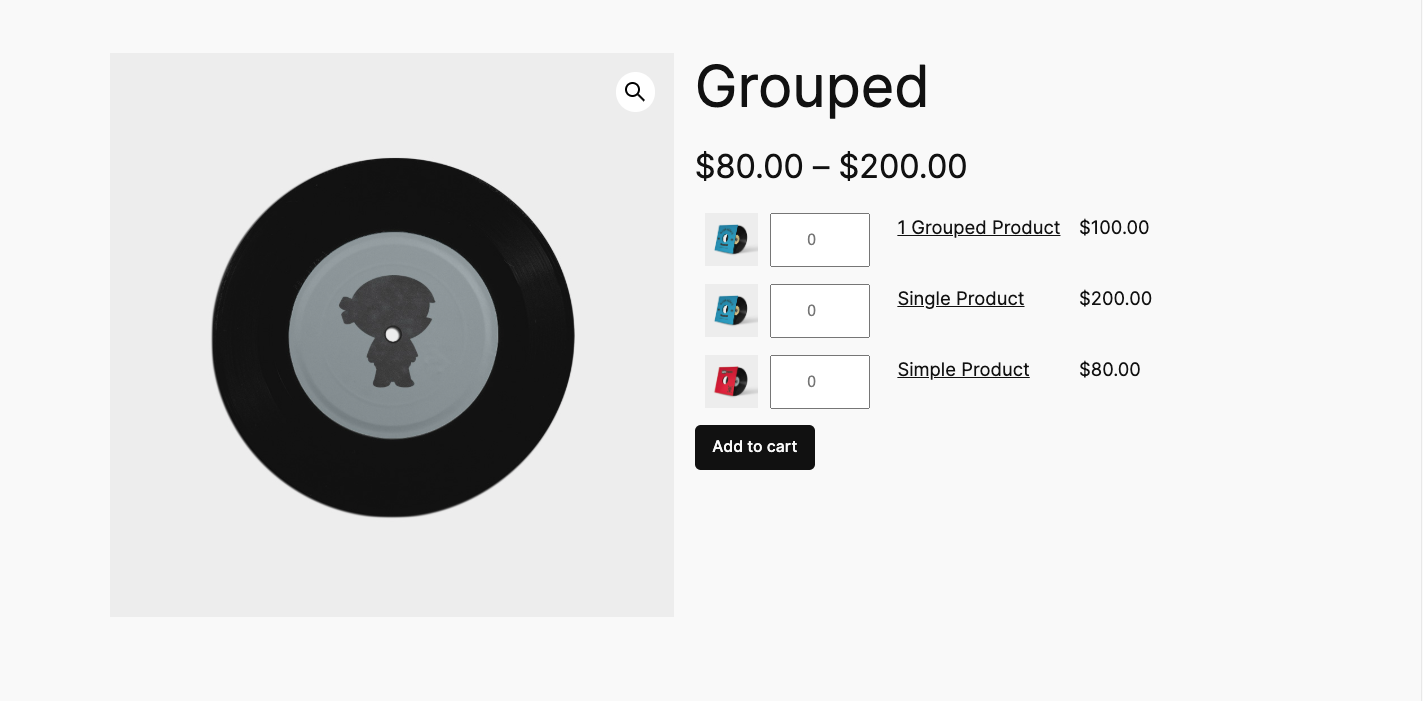This screenshot has height=701, width=1423.
Task: Visit the Simple Product link
Action: 963,370
